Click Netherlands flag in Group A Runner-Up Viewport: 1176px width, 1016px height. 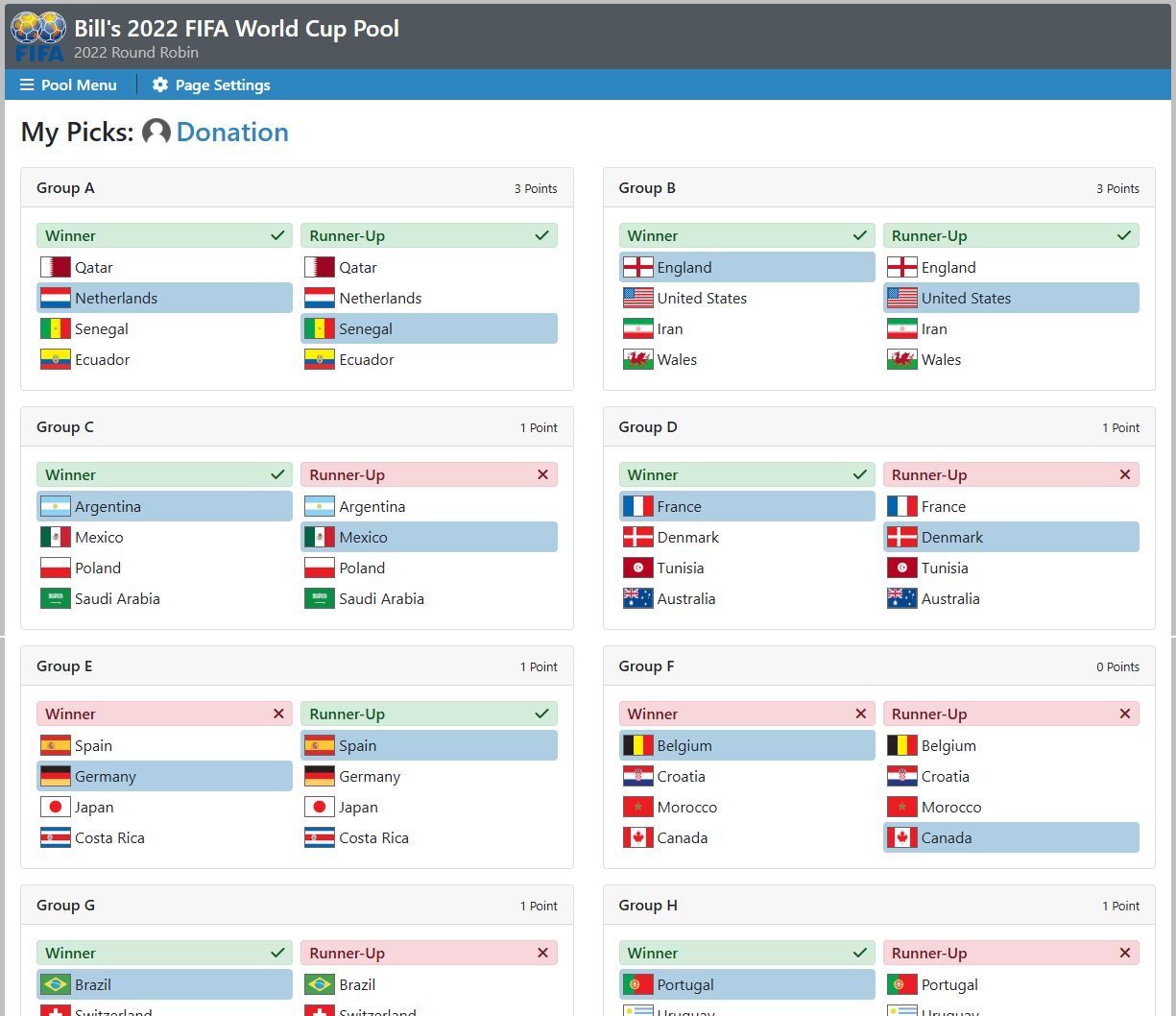[320, 298]
